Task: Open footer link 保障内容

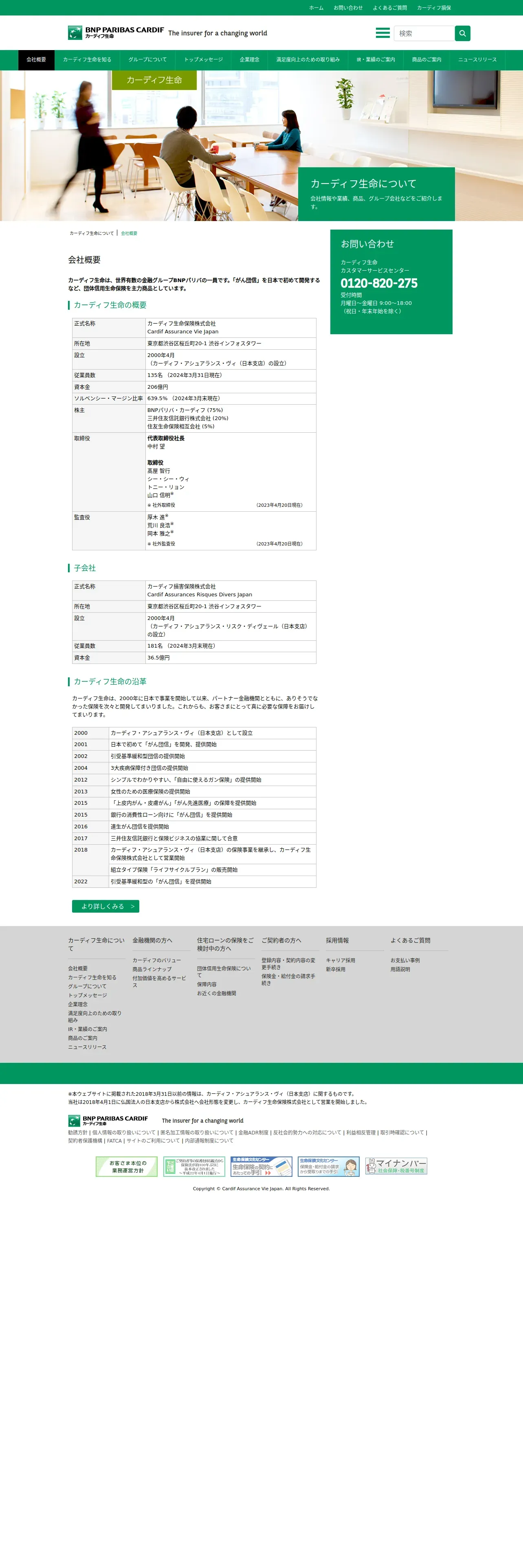Action: 207,984
